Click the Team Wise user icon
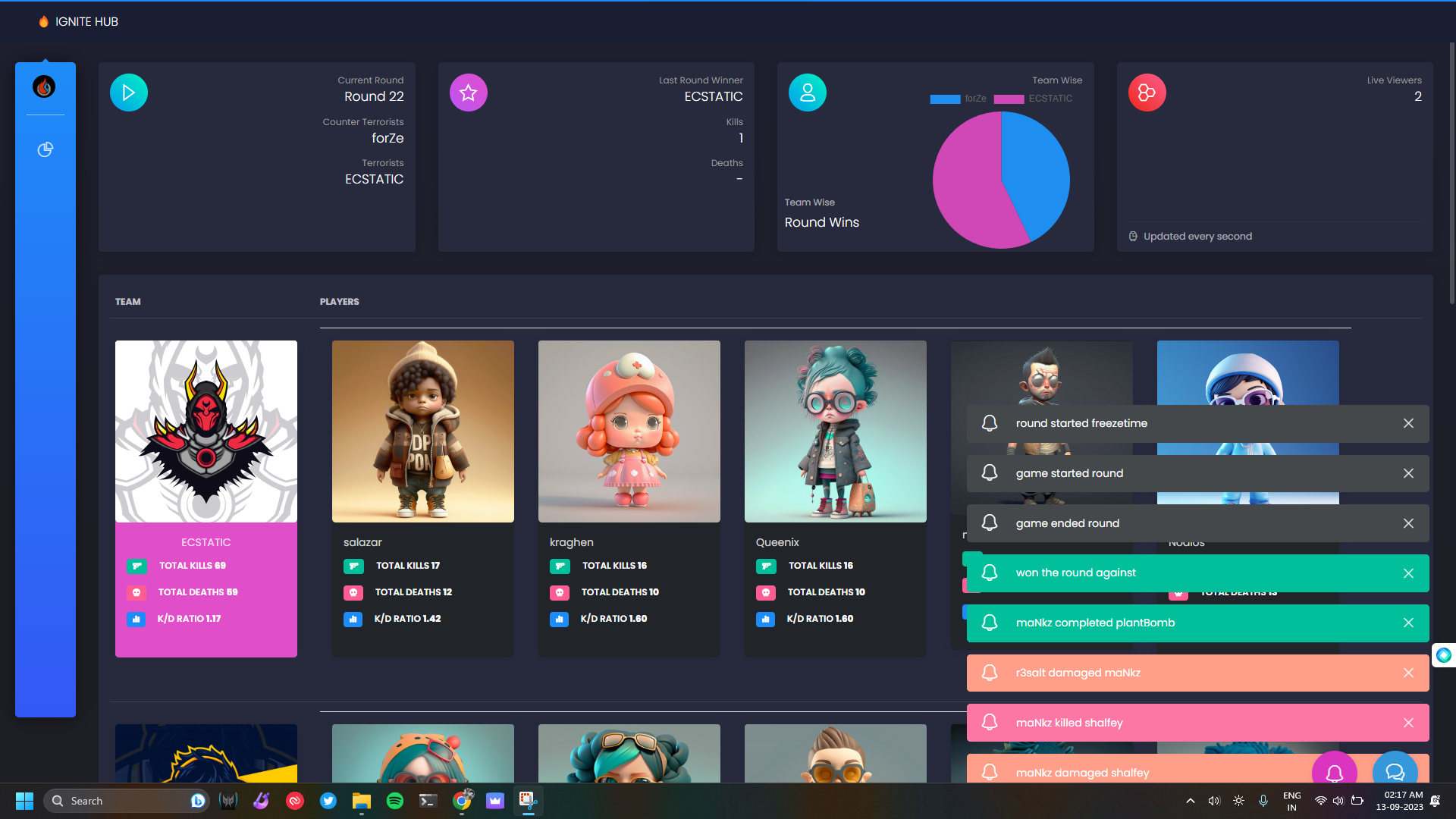 click(808, 93)
